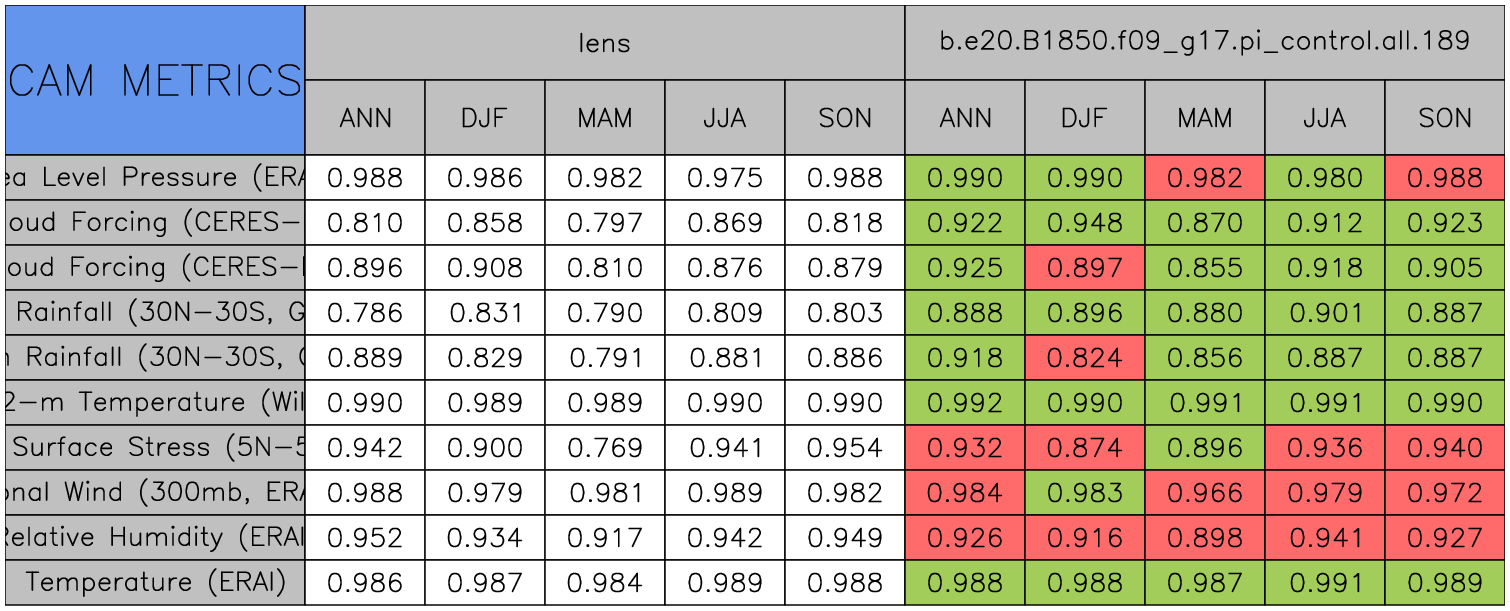The width and height of the screenshot is (1510, 611).
Task: Select the lens column group header
Action: [x=604, y=42]
